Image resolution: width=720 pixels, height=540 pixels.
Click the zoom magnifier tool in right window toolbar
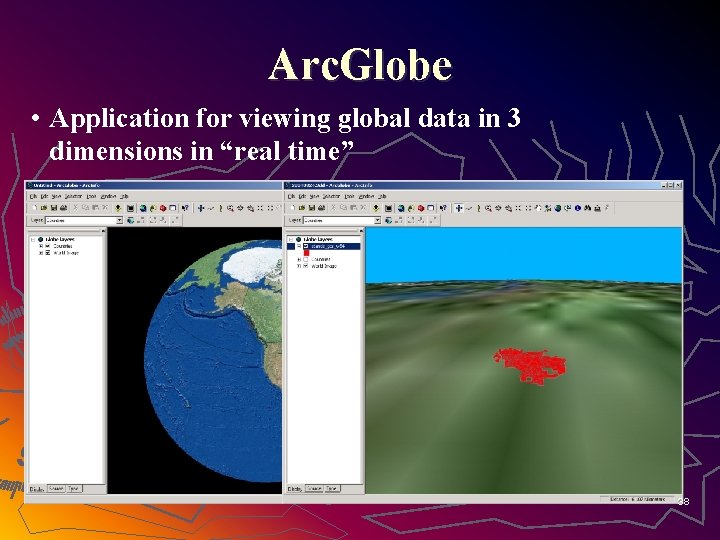pyautogui.click(x=489, y=208)
